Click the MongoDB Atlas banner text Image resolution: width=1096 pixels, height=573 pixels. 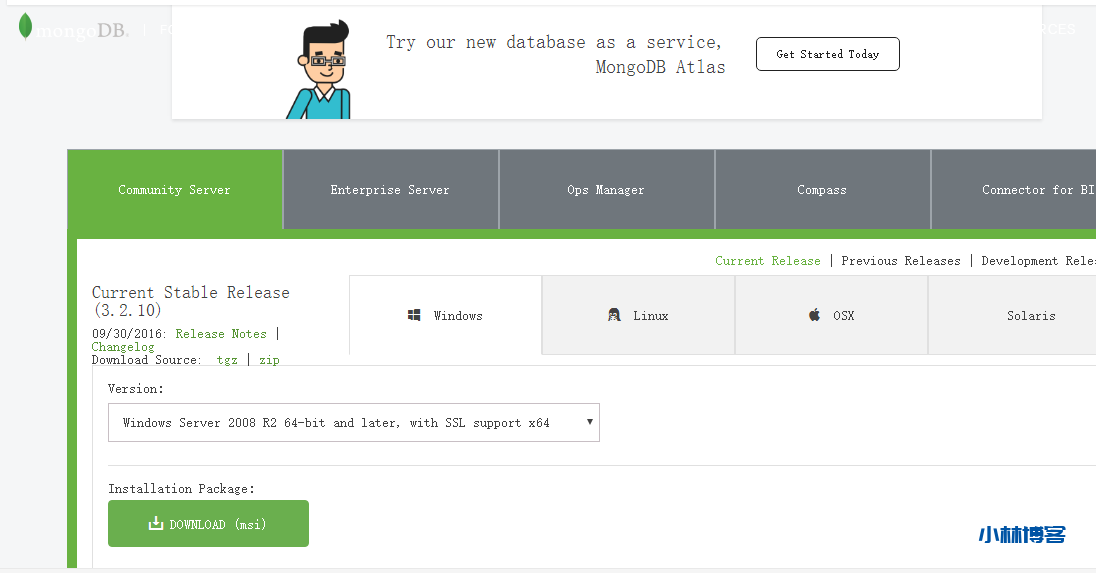tap(556, 55)
